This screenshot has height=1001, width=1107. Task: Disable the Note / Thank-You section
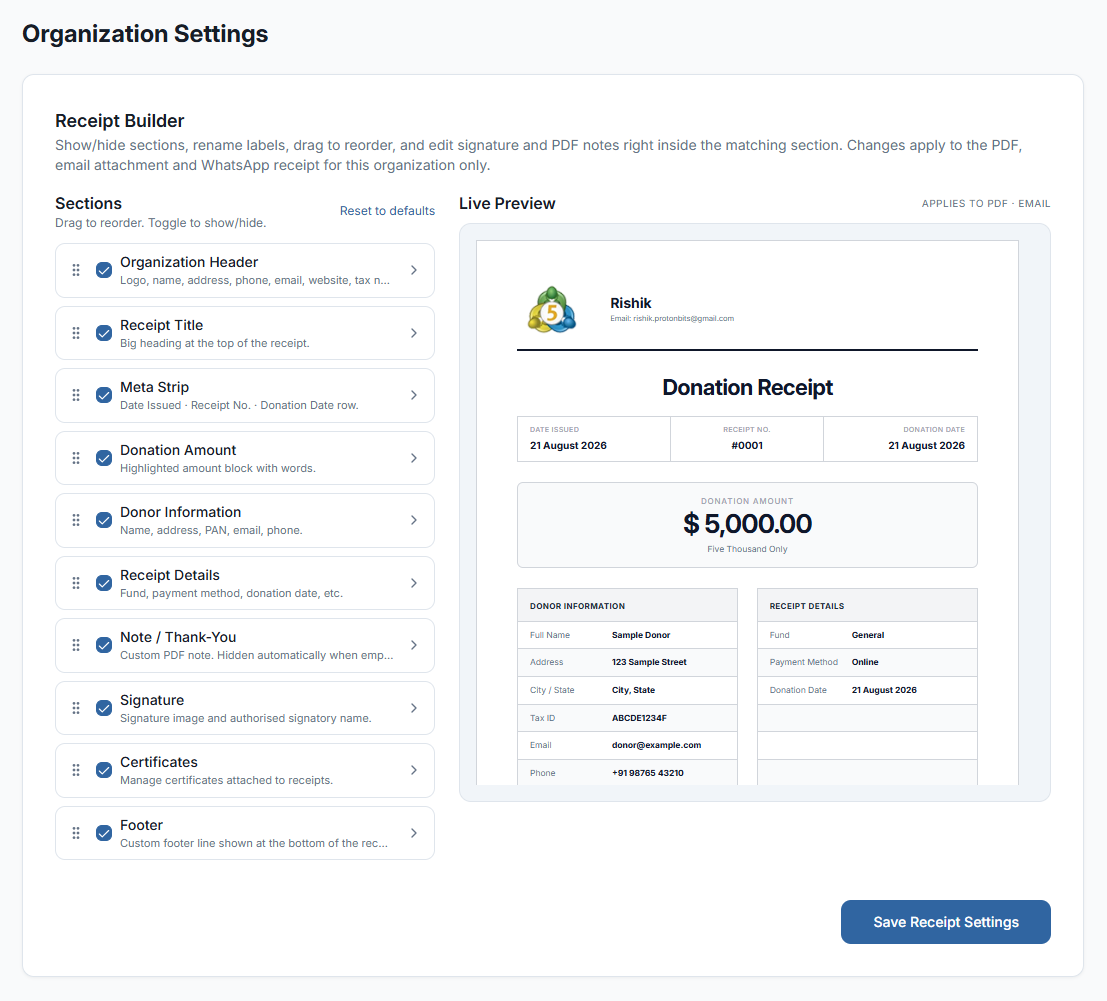104,645
